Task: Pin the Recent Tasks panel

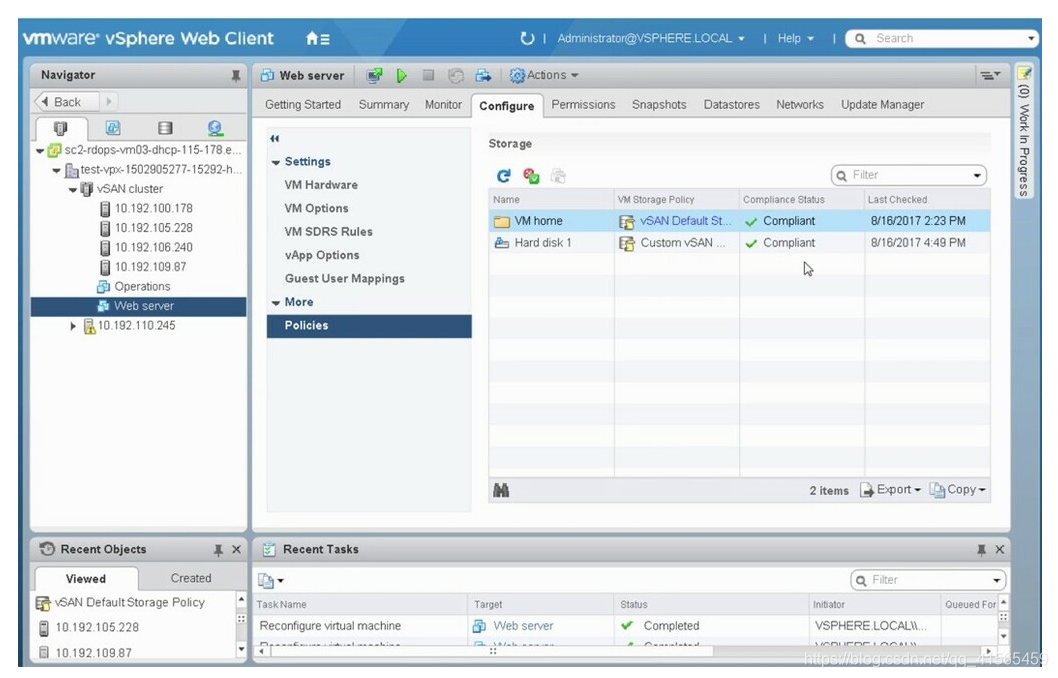Action: tap(982, 550)
